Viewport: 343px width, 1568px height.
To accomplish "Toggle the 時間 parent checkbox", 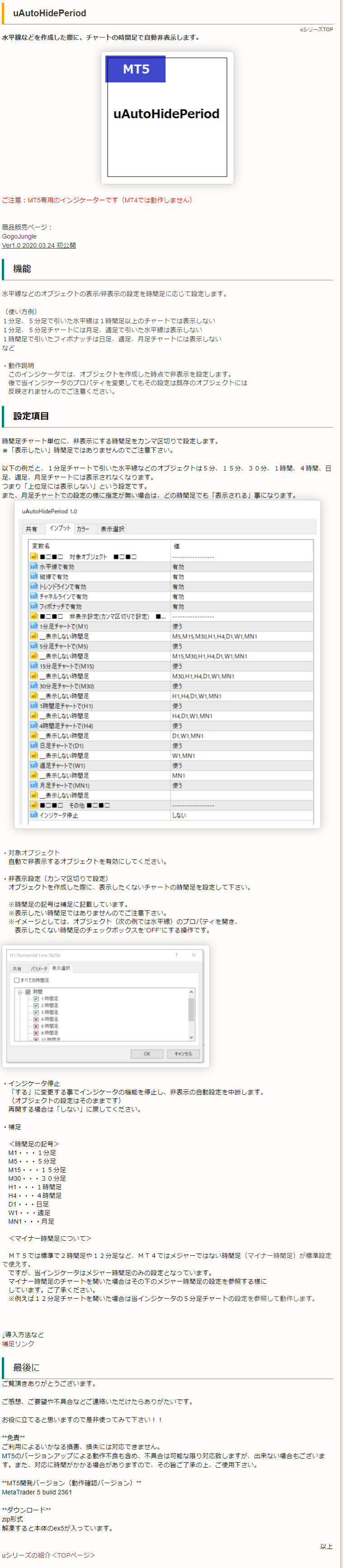I will pos(28,992).
